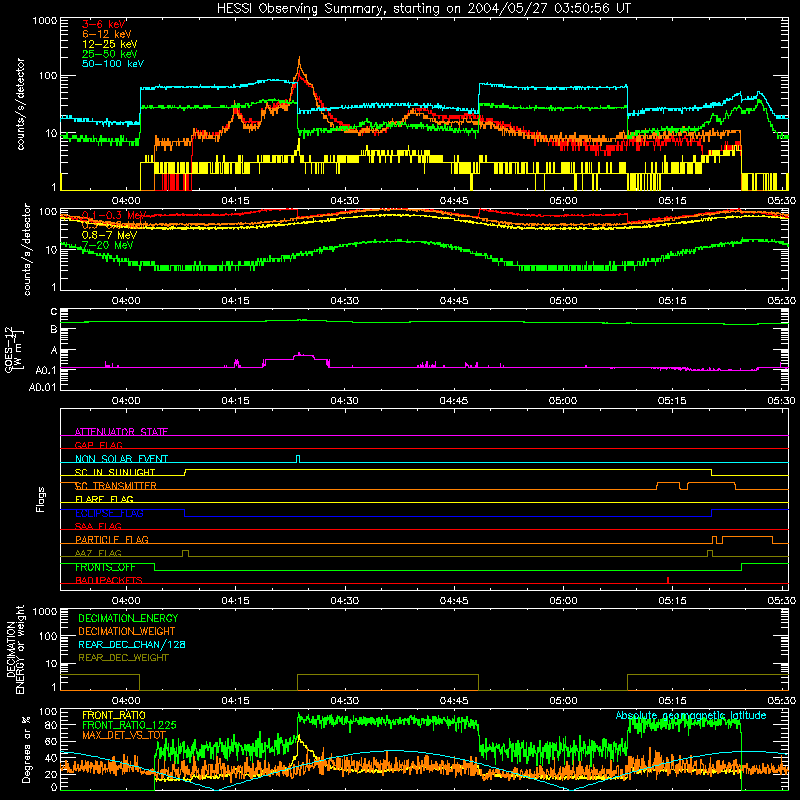Click the Absolute geomagnetic latitude legend label
The height and width of the screenshot is (800, 800).
tap(691, 715)
